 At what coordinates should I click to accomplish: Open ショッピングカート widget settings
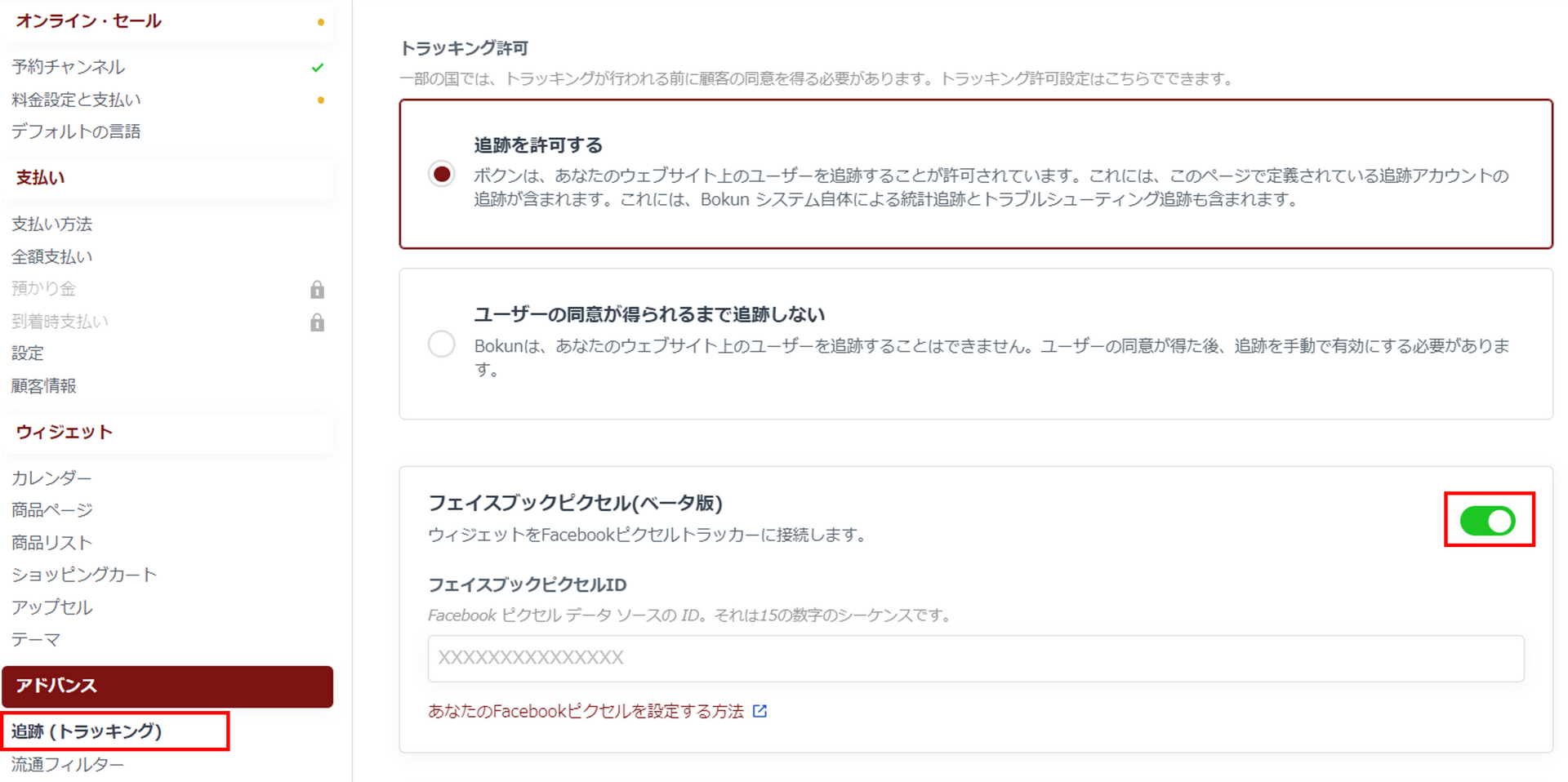pyautogui.click(x=84, y=575)
